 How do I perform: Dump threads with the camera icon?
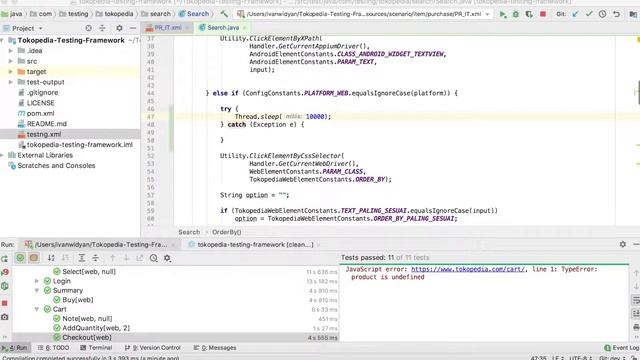[4, 317]
